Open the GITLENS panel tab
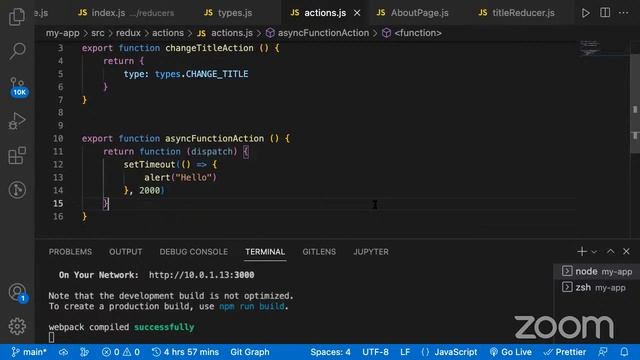640x360 pixels. click(x=319, y=252)
